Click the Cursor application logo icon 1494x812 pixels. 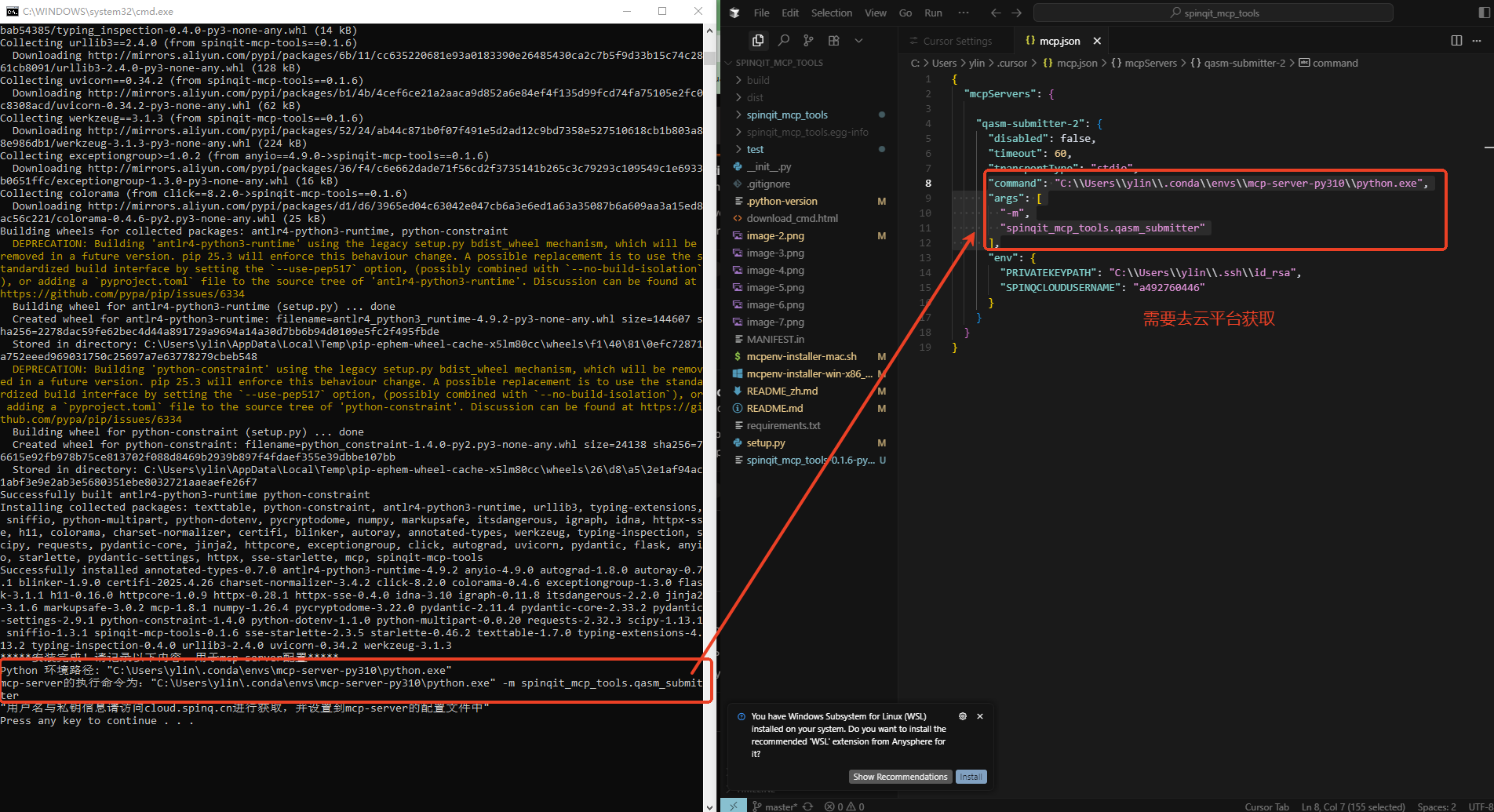[734, 13]
